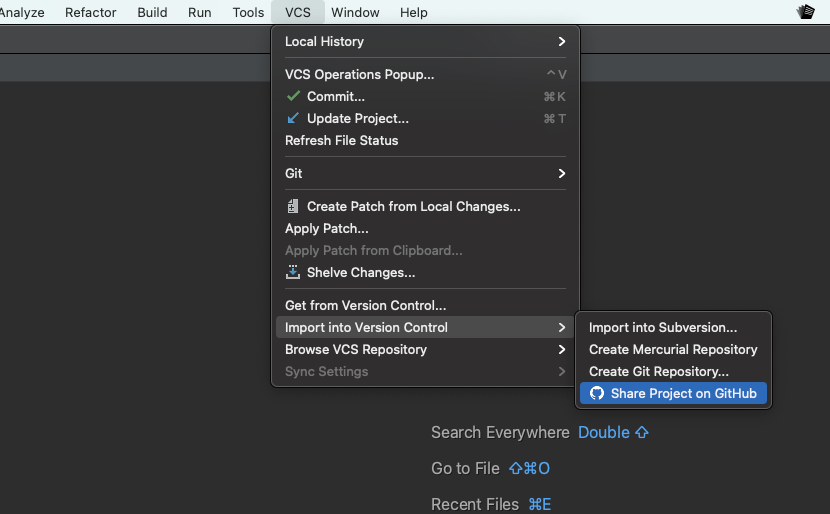
Task: Click the Create Patch document icon
Action: pyautogui.click(x=293, y=206)
